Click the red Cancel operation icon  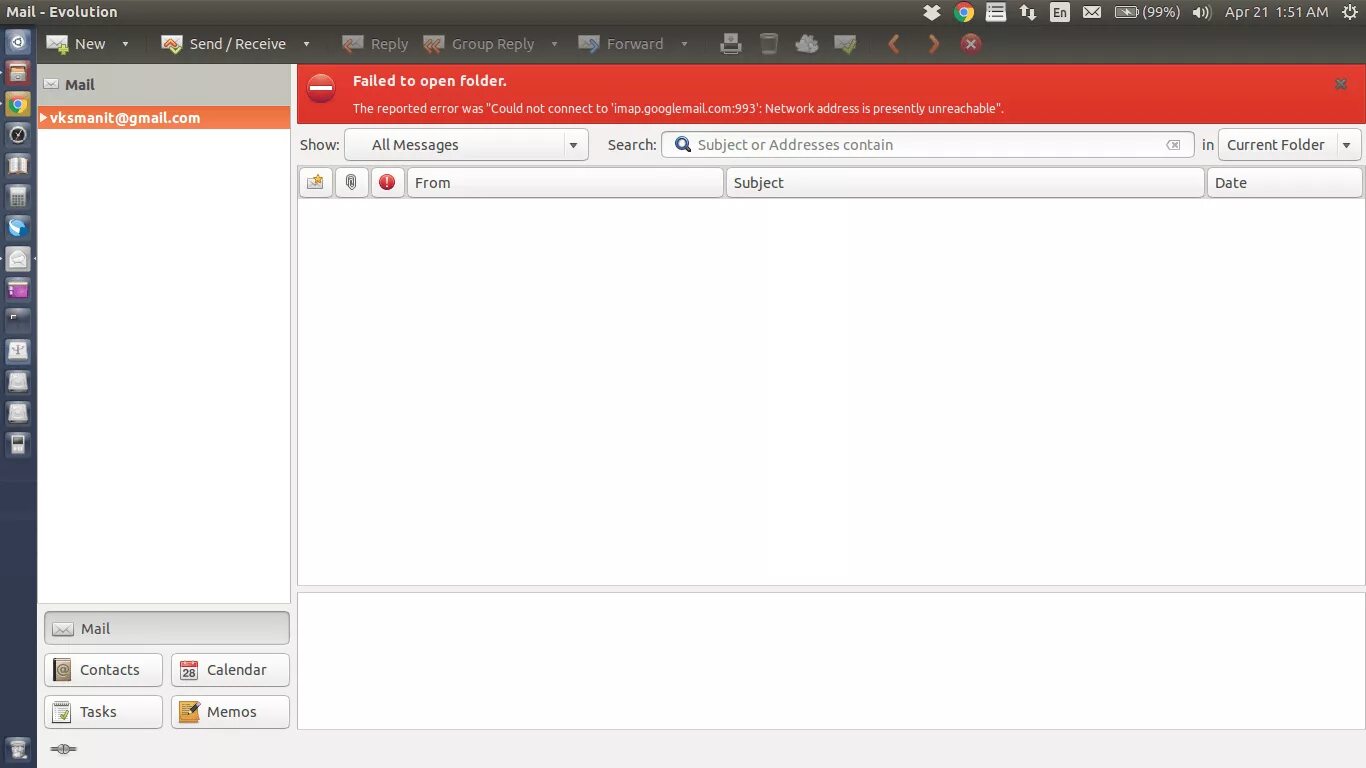tap(970, 44)
